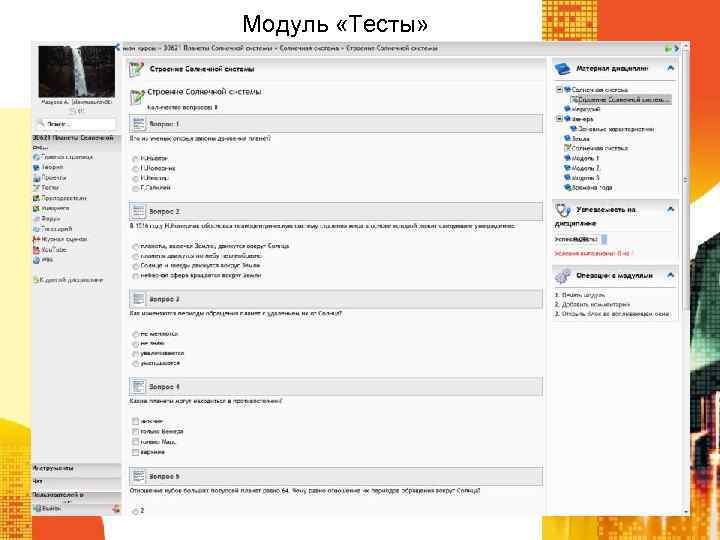The height and width of the screenshot is (540, 720).
Task: Open the home page icon in the left menu
Action: point(36,157)
